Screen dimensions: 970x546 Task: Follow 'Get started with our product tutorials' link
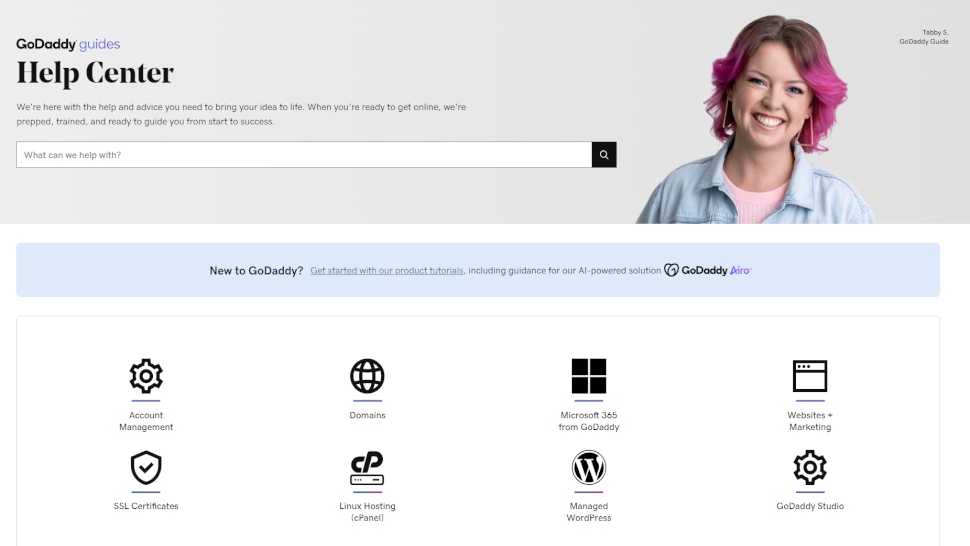387,270
